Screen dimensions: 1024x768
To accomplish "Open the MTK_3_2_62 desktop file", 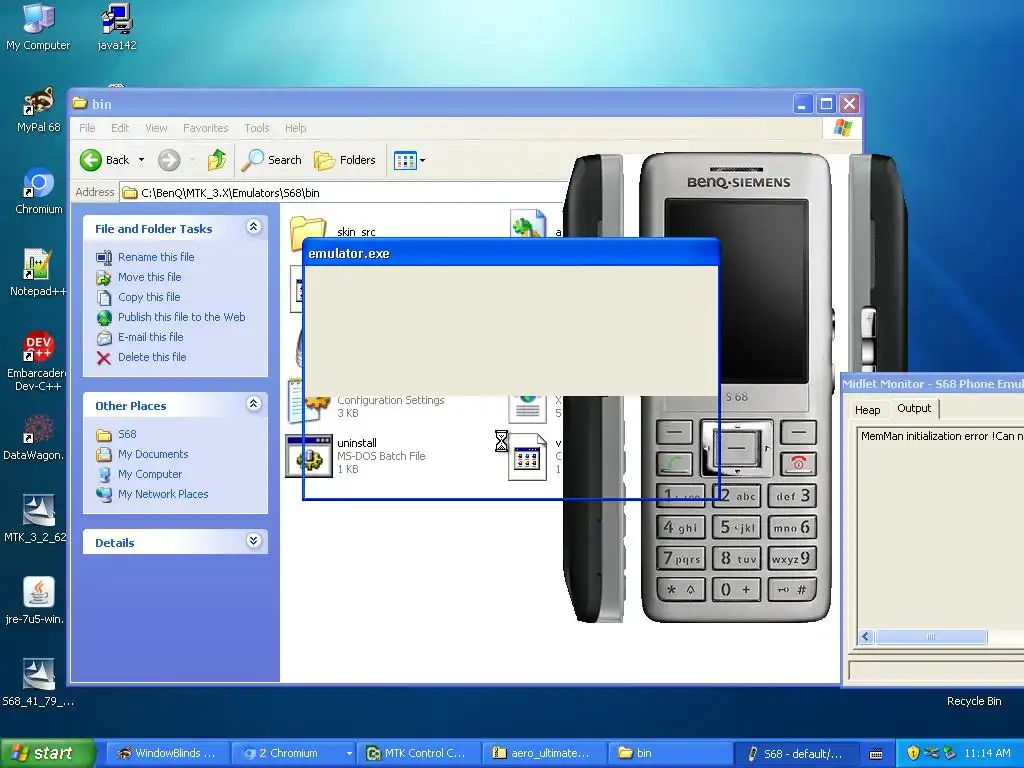I will [35, 519].
